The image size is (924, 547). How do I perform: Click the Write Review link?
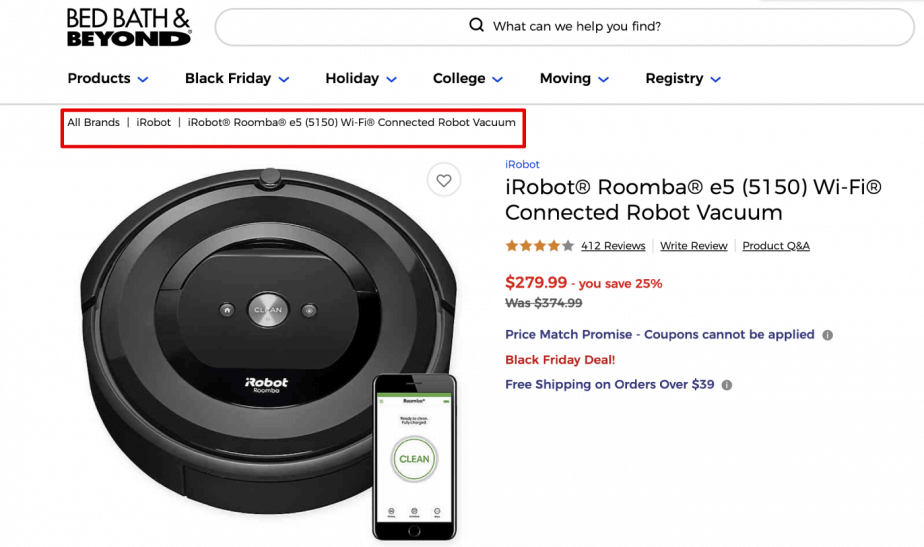pyautogui.click(x=694, y=246)
